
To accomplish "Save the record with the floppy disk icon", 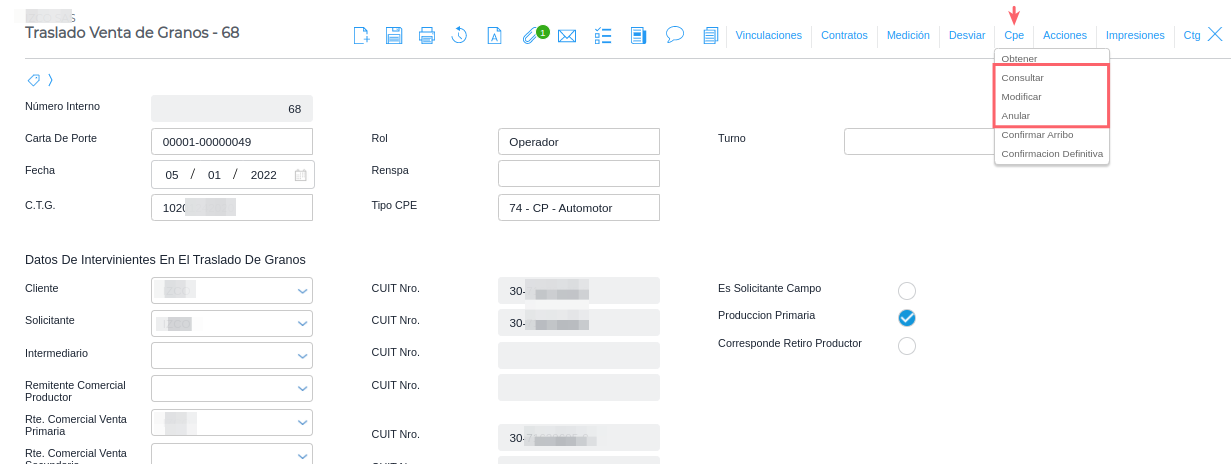I will tap(394, 36).
